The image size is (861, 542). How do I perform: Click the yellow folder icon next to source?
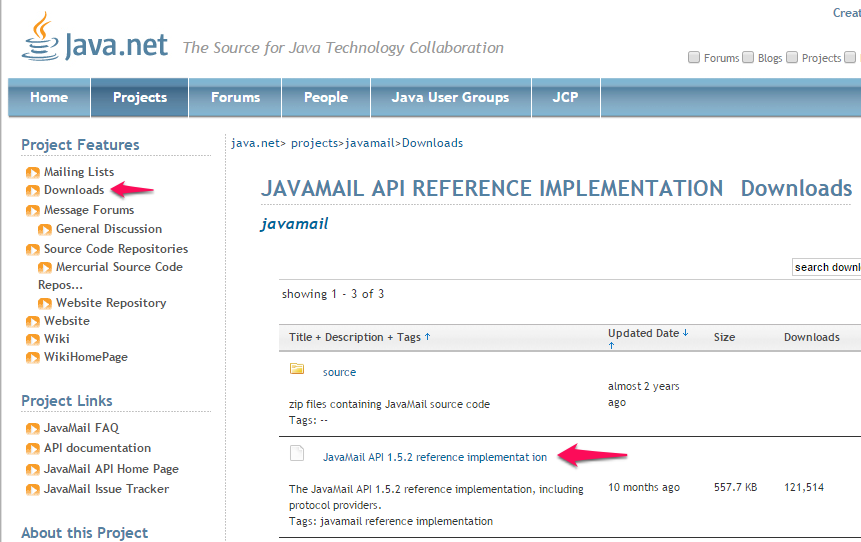(x=297, y=368)
